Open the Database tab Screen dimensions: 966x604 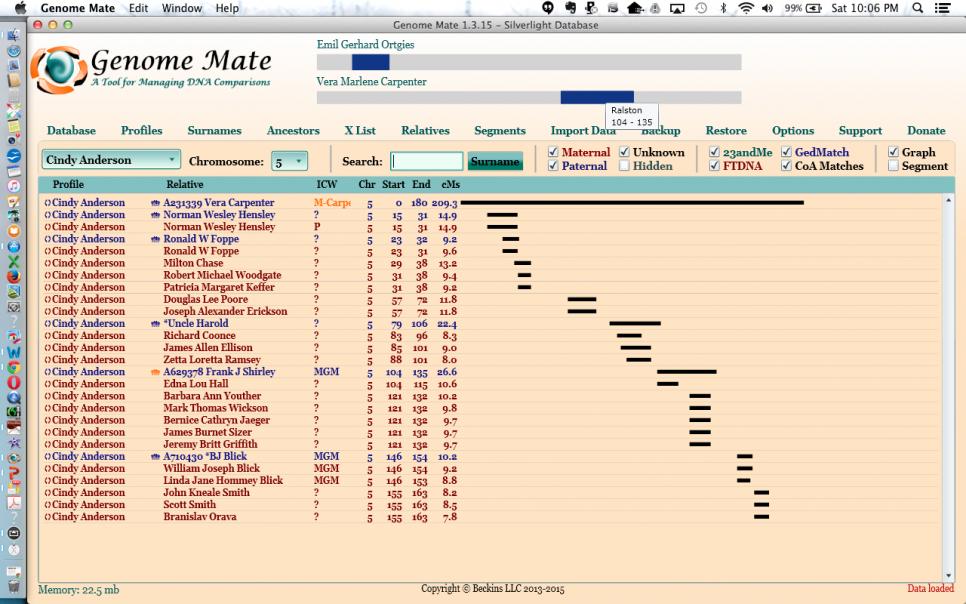pyautogui.click(x=71, y=131)
